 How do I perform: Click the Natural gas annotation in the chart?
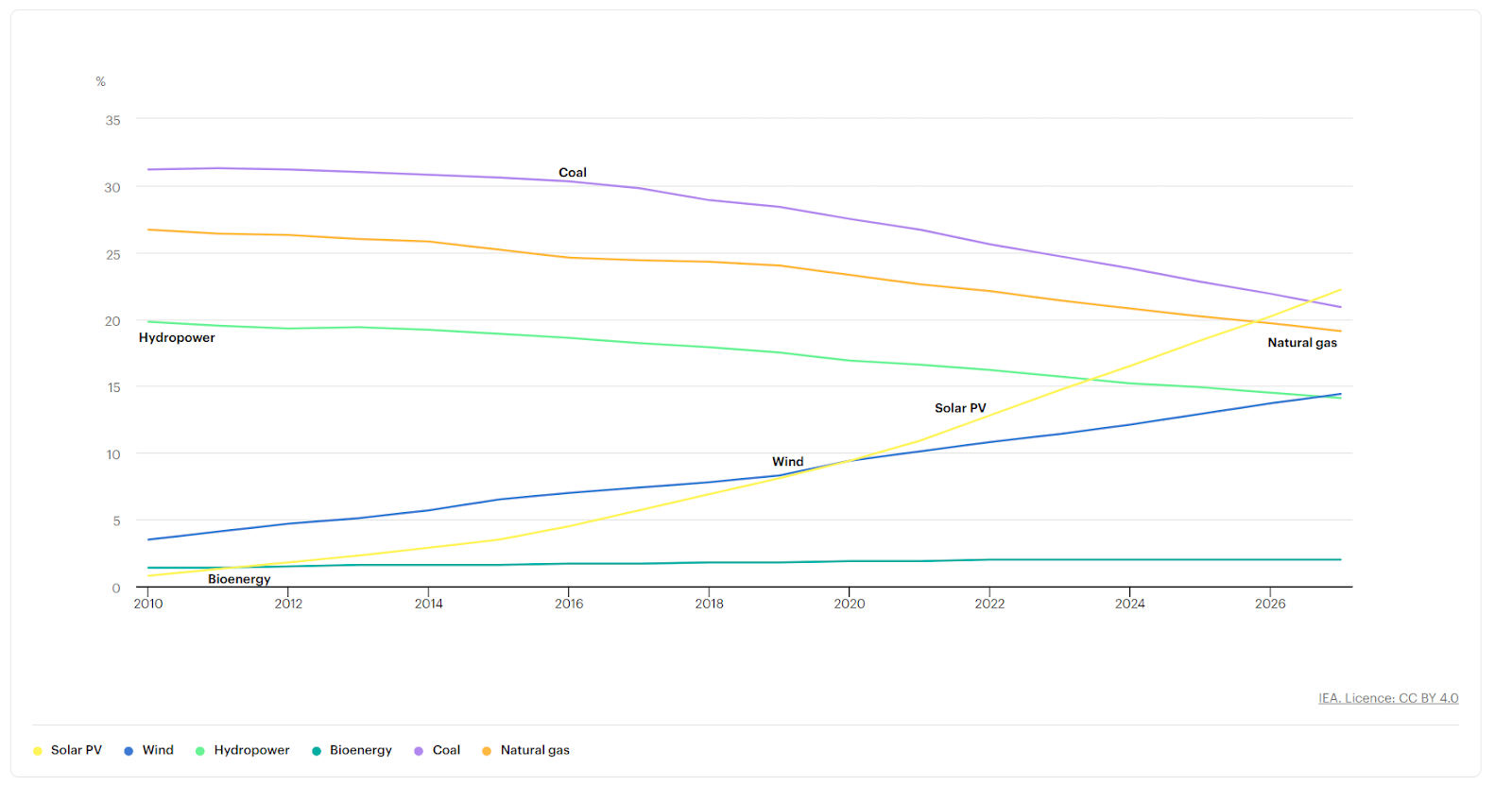tap(1302, 343)
